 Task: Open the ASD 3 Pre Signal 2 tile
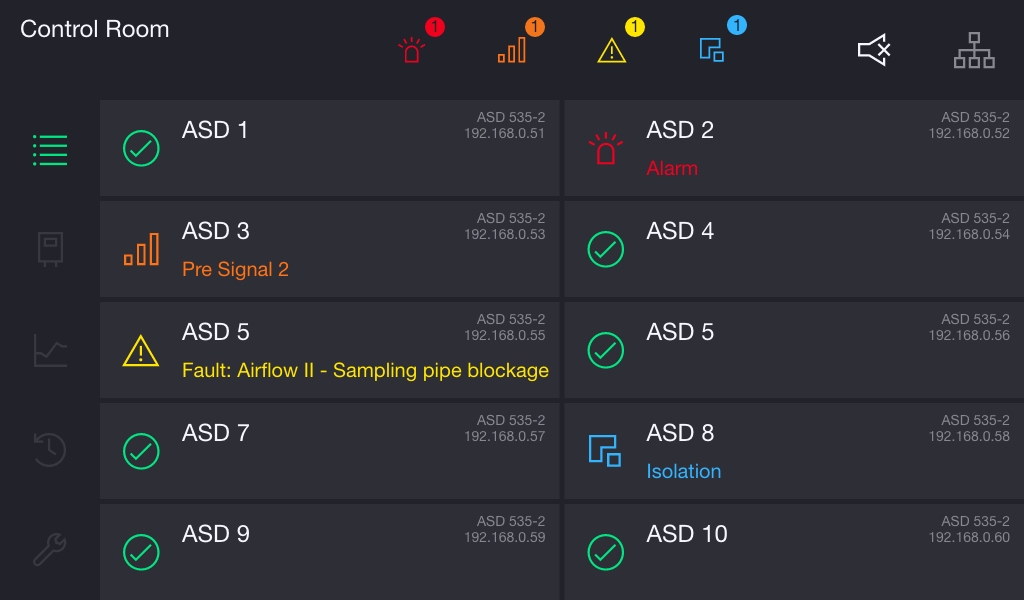coord(329,249)
